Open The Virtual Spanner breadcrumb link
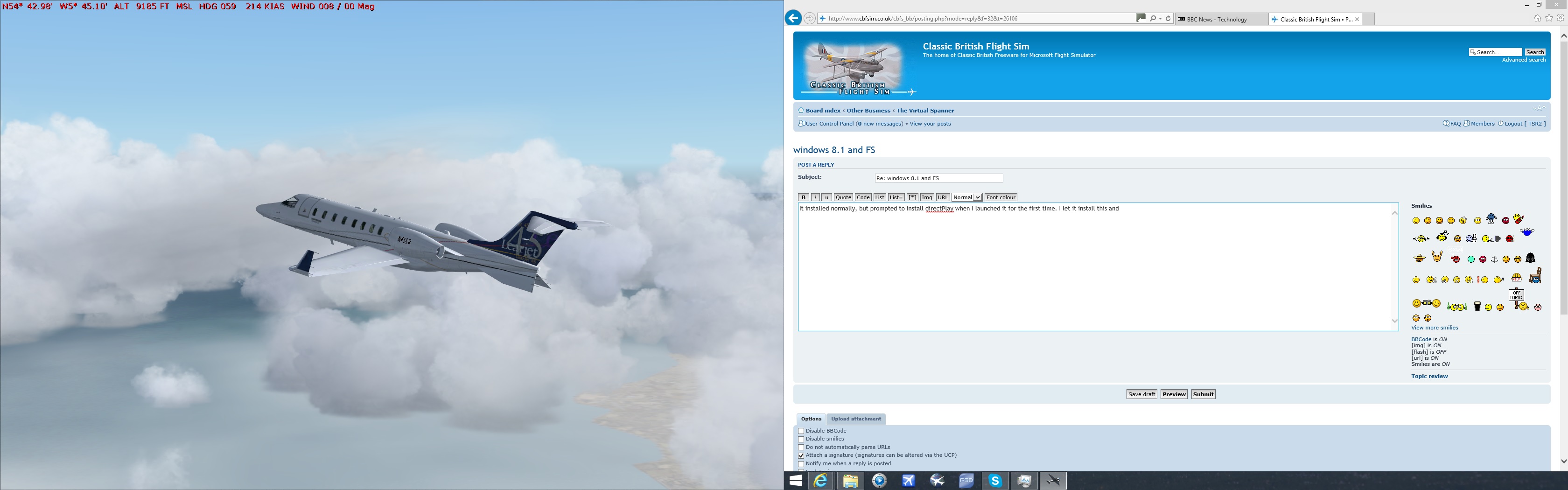The height and width of the screenshot is (490, 1568). coord(925,111)
